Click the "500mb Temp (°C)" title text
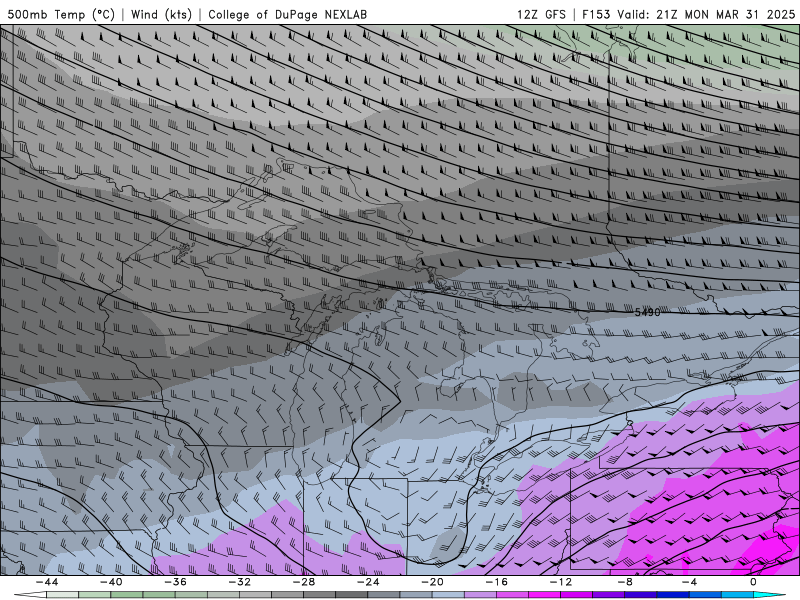Screen dimensions: 800x600 tap(61, 14)
